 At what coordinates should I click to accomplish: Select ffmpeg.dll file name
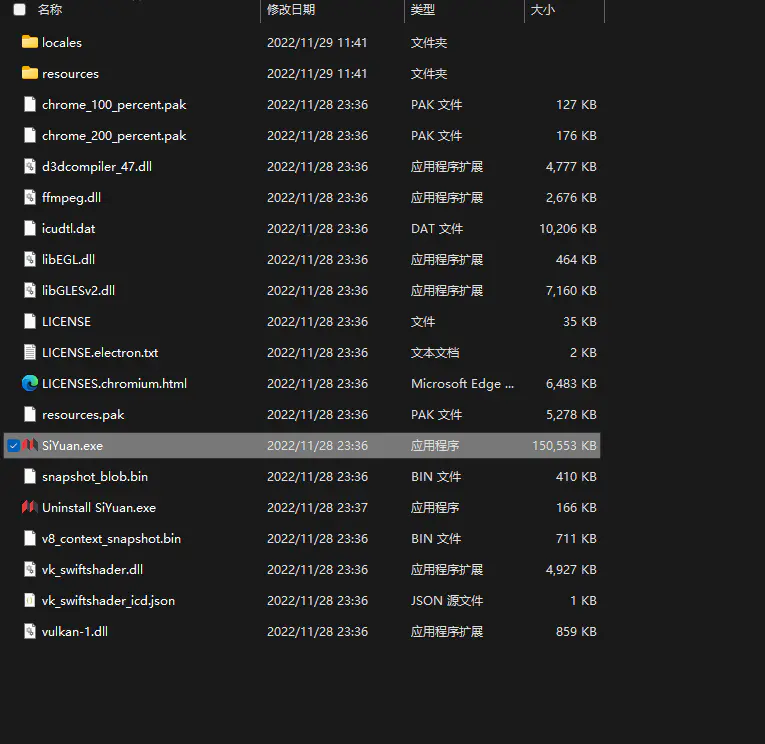click(71, 198)
